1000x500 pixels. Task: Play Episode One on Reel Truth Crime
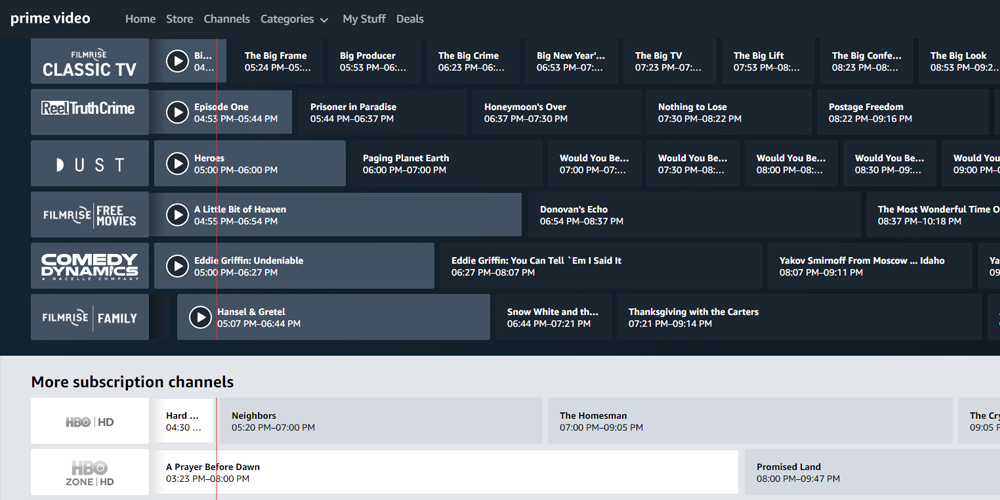177,112
